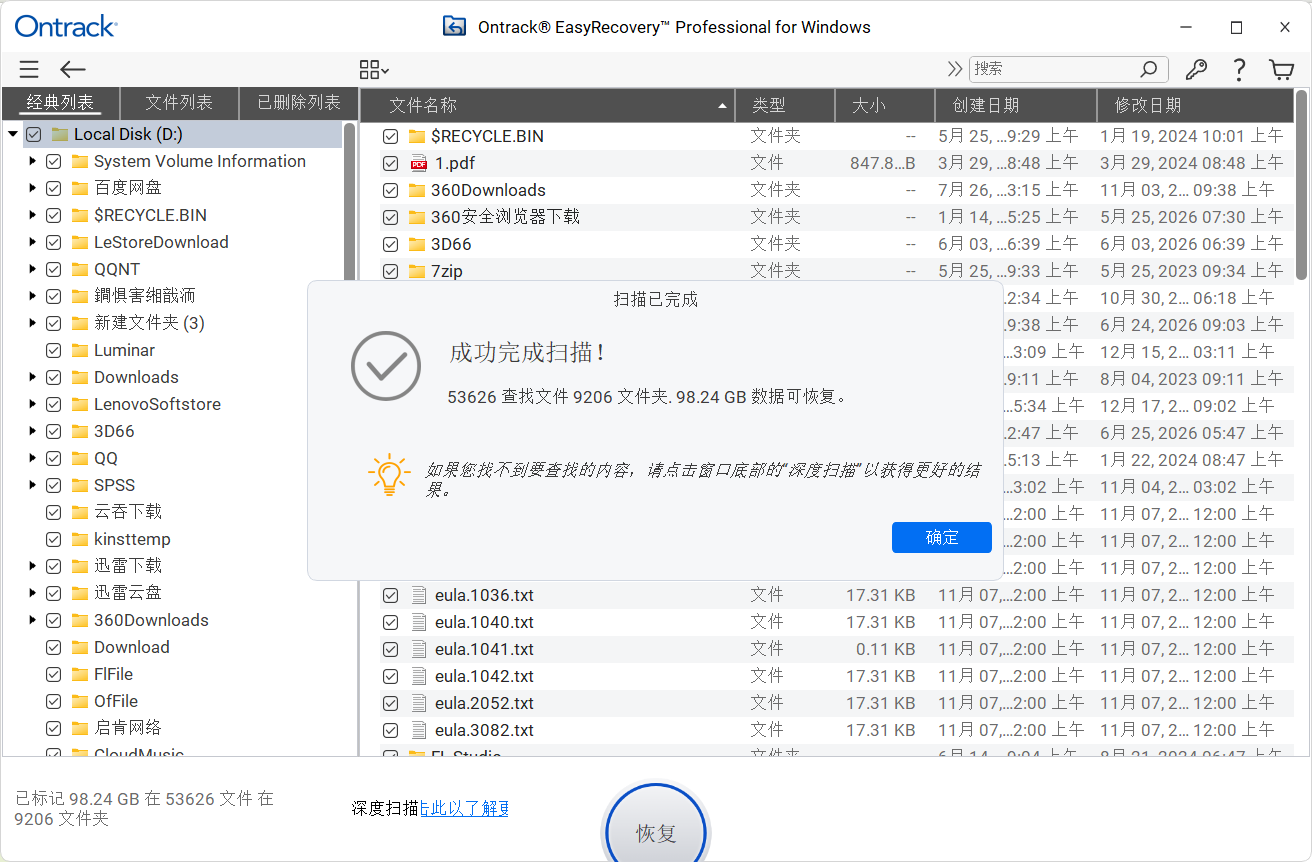Uncheck the 迅雷下载 folder checkbox
1312x862 pixels.
(x=54, y=566)
